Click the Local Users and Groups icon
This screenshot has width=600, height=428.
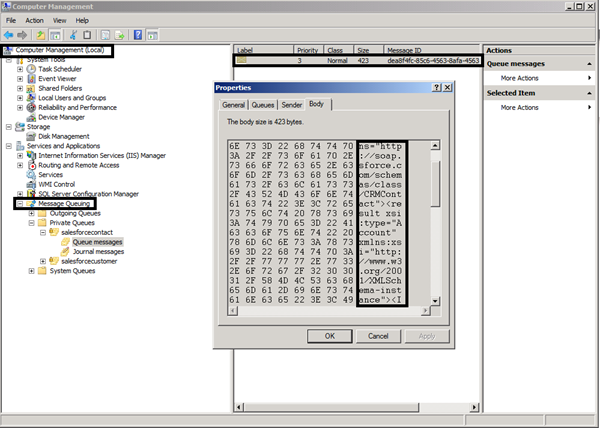coord(31,98)
